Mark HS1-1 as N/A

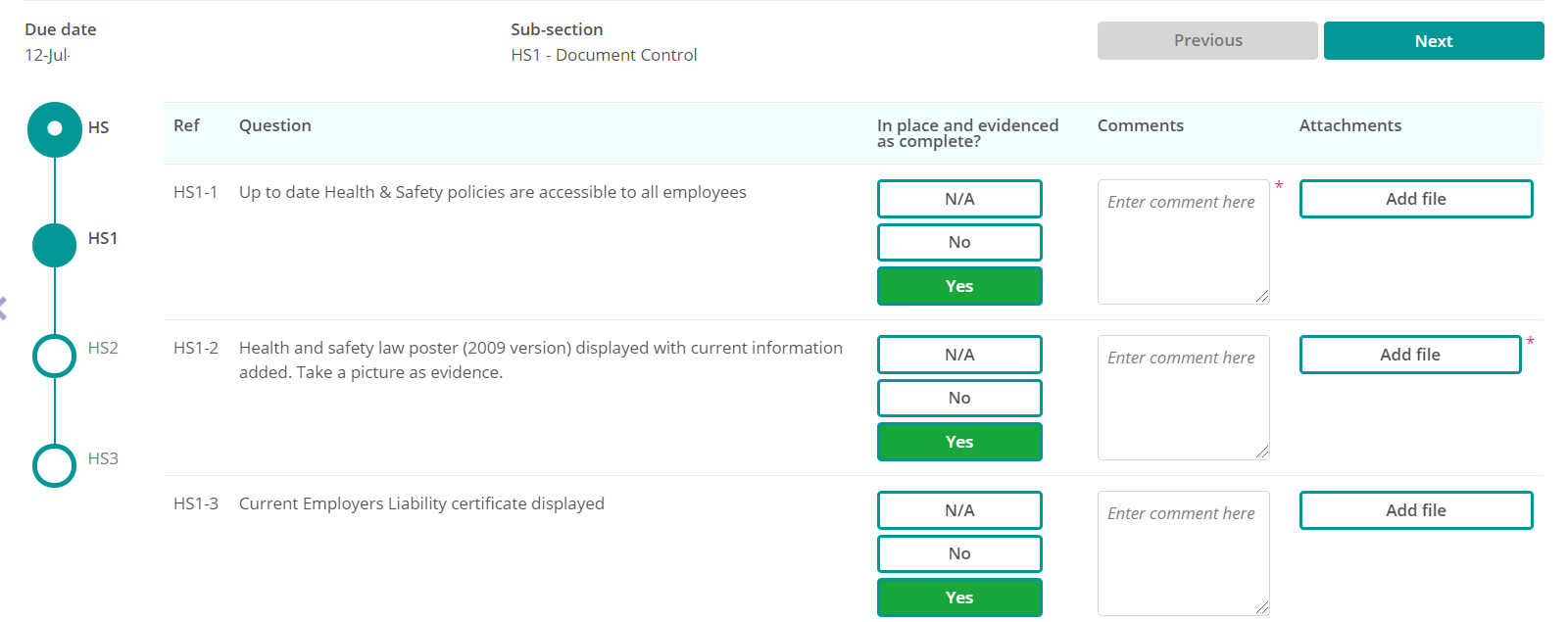coord(959,199)
